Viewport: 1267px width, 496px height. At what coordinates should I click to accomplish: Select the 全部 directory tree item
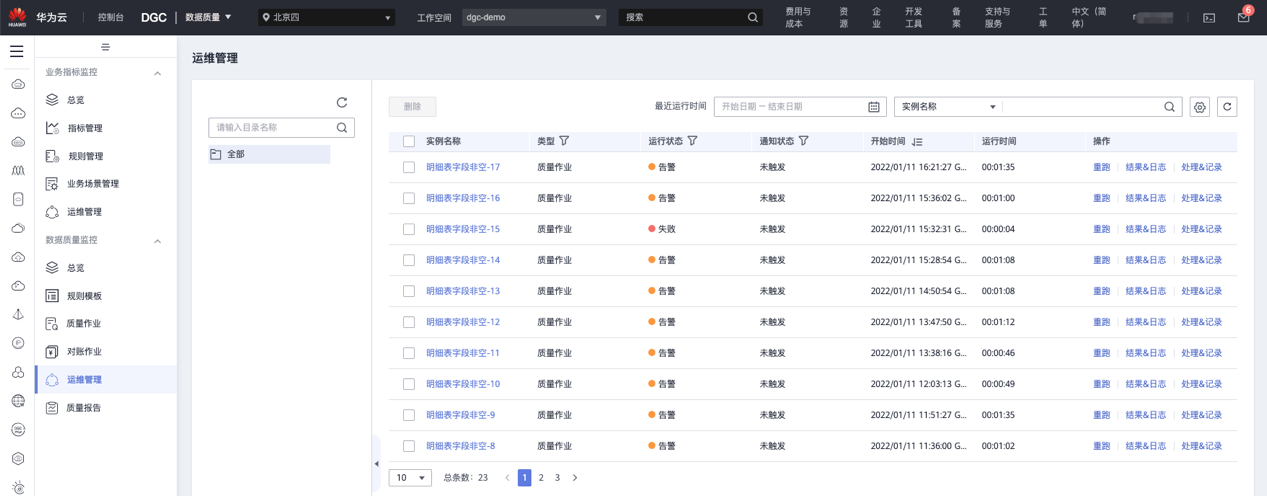coord(269,154)
